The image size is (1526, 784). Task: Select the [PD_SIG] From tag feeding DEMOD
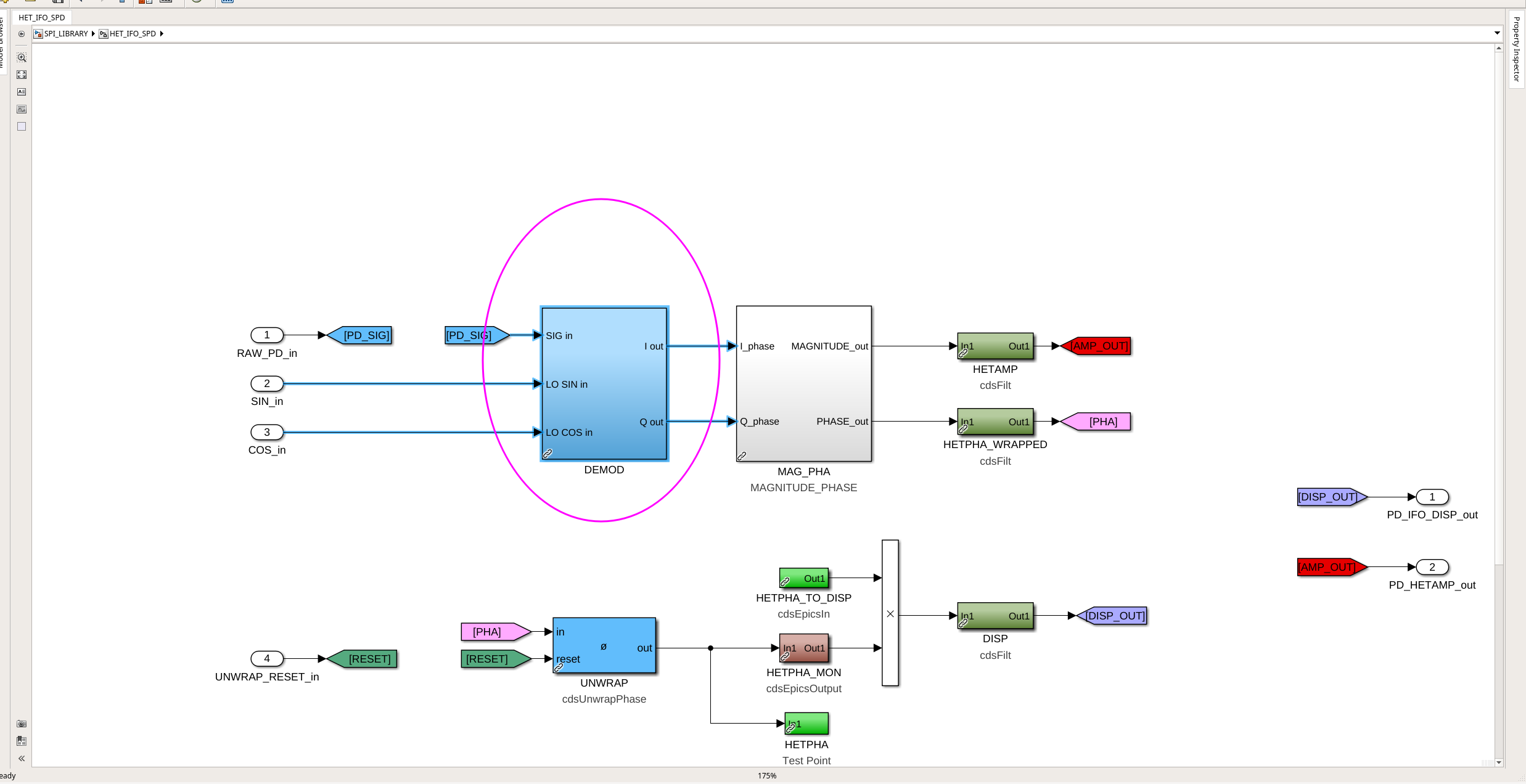(x=478, y=335)
